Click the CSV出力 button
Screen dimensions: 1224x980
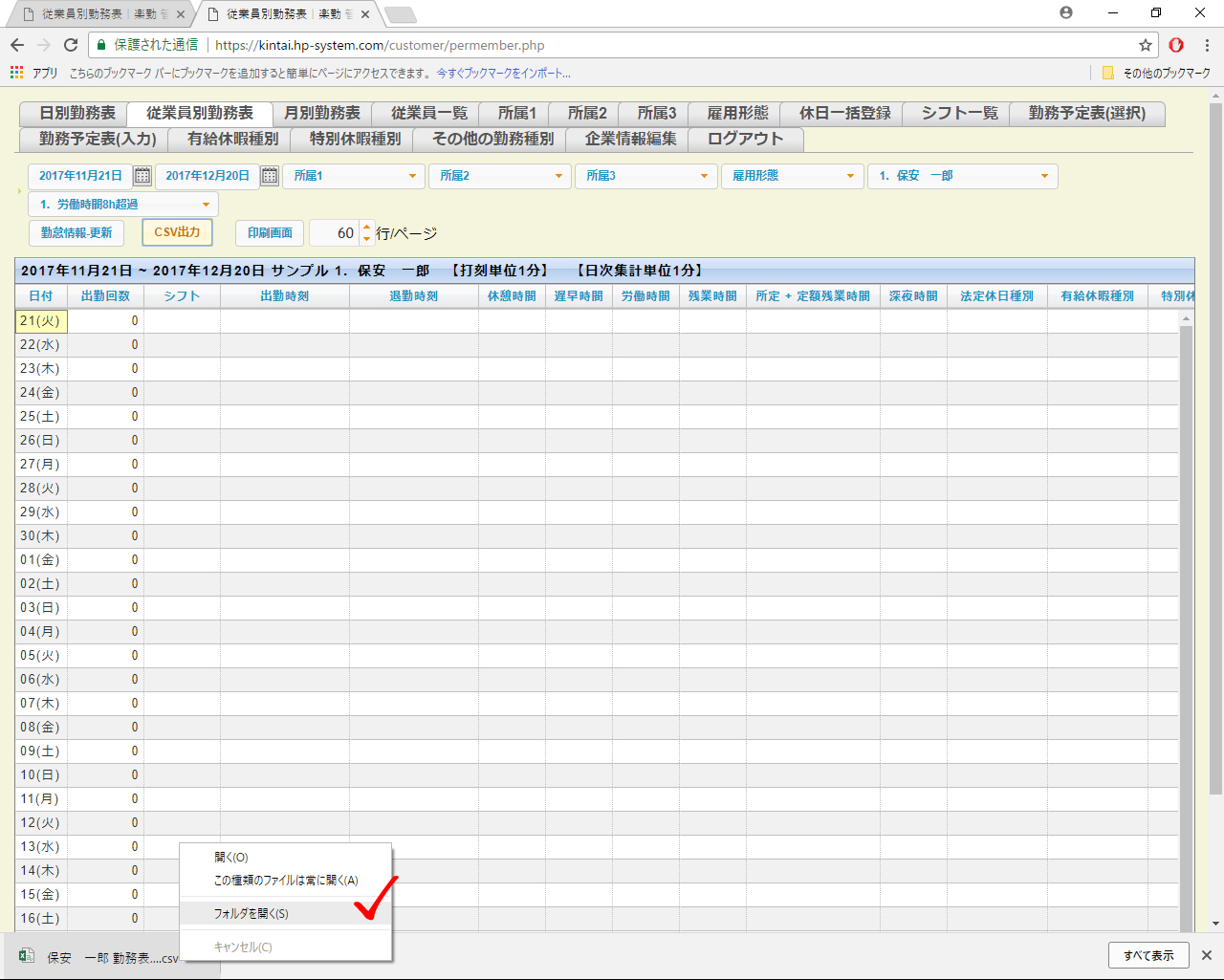(x=177, y=232)
